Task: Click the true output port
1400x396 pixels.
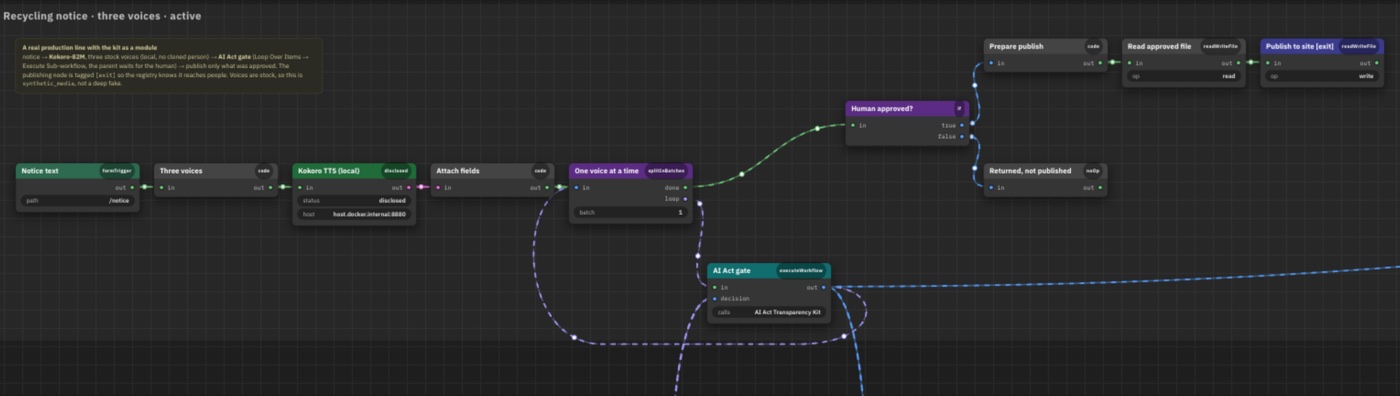Action: [962, 125]
